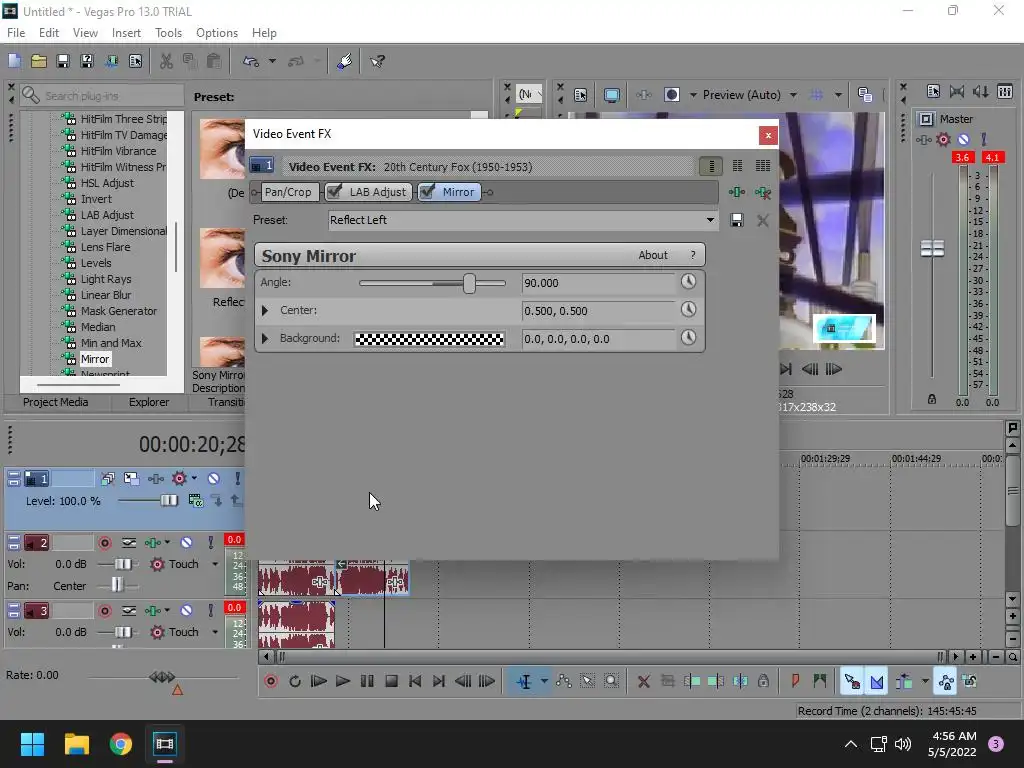The height and width of the screenshot is (768, 1024).
Task: Open the edit tool dropdown arrow
Action: (544, 681)
